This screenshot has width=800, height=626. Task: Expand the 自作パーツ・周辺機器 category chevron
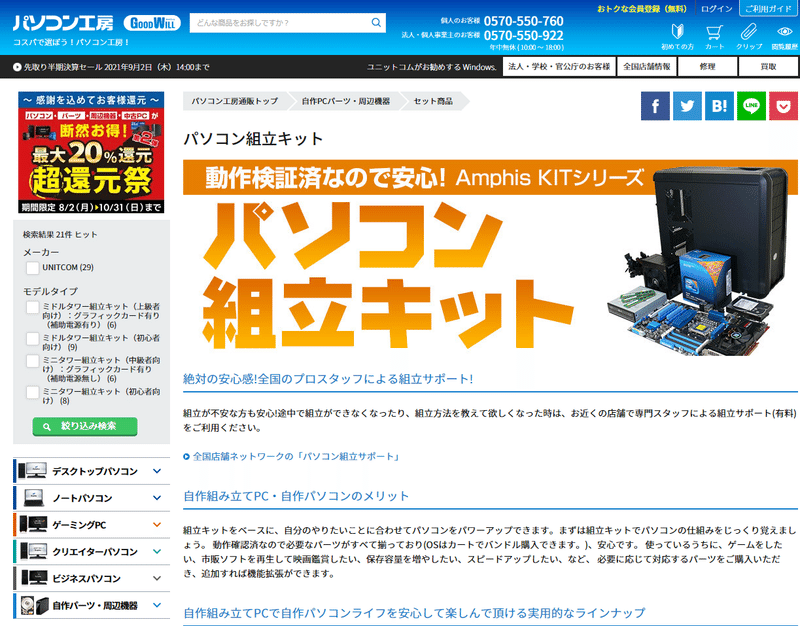(x=157, y=605)
